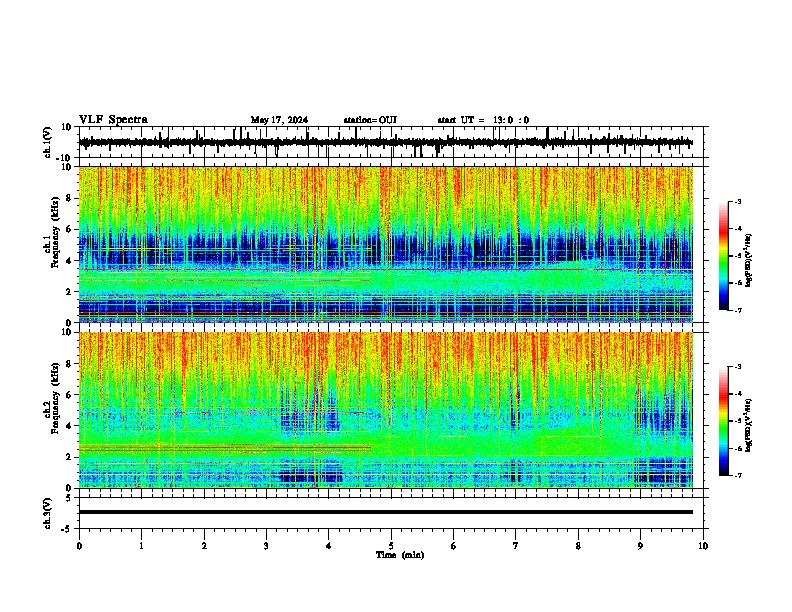Image resolution: width=792 pixels, height=612 pixels.
Task: Click the "-10" tick on ch.1(V) axis
Action: [64, 158]
